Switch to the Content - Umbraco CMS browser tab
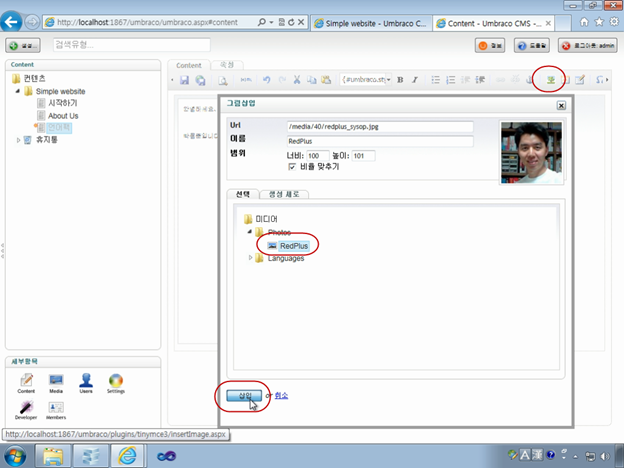Image resolution: width=624 pixels, height=468 pixels. [493, 23]
